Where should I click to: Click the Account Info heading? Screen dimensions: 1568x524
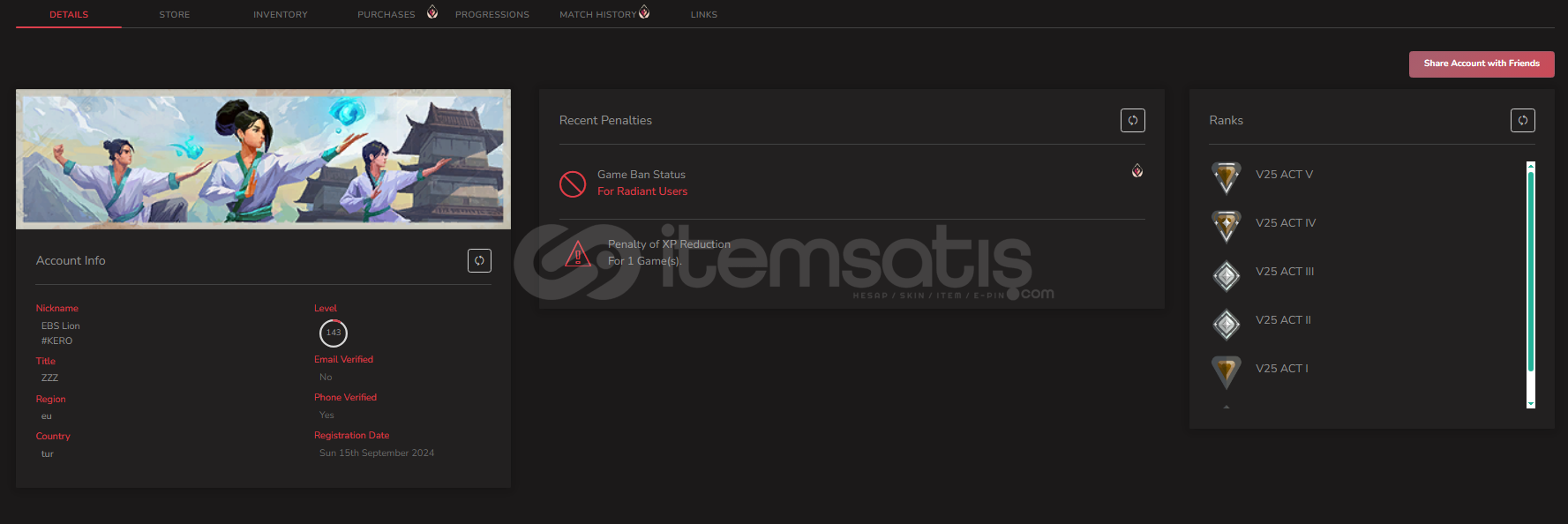coord(71,260)
